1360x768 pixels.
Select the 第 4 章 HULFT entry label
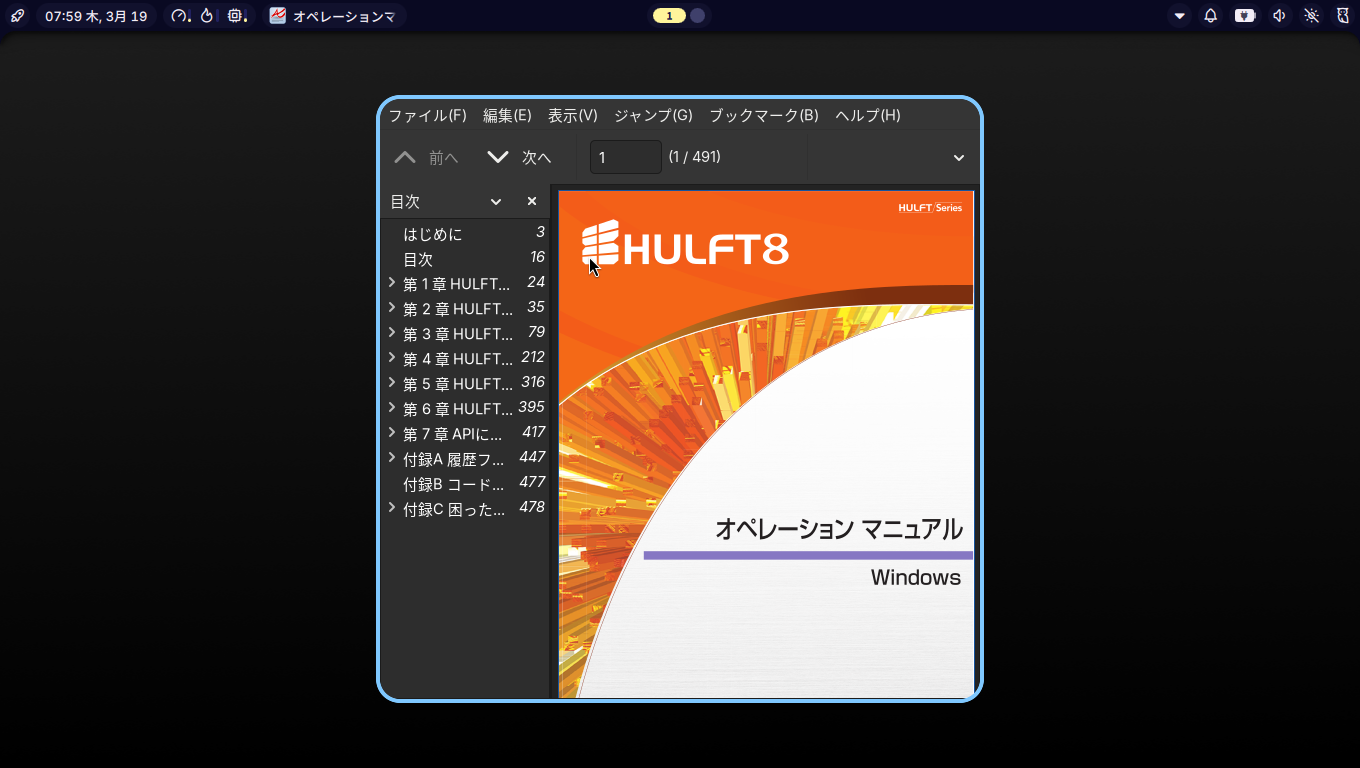[x=458, y=359]
